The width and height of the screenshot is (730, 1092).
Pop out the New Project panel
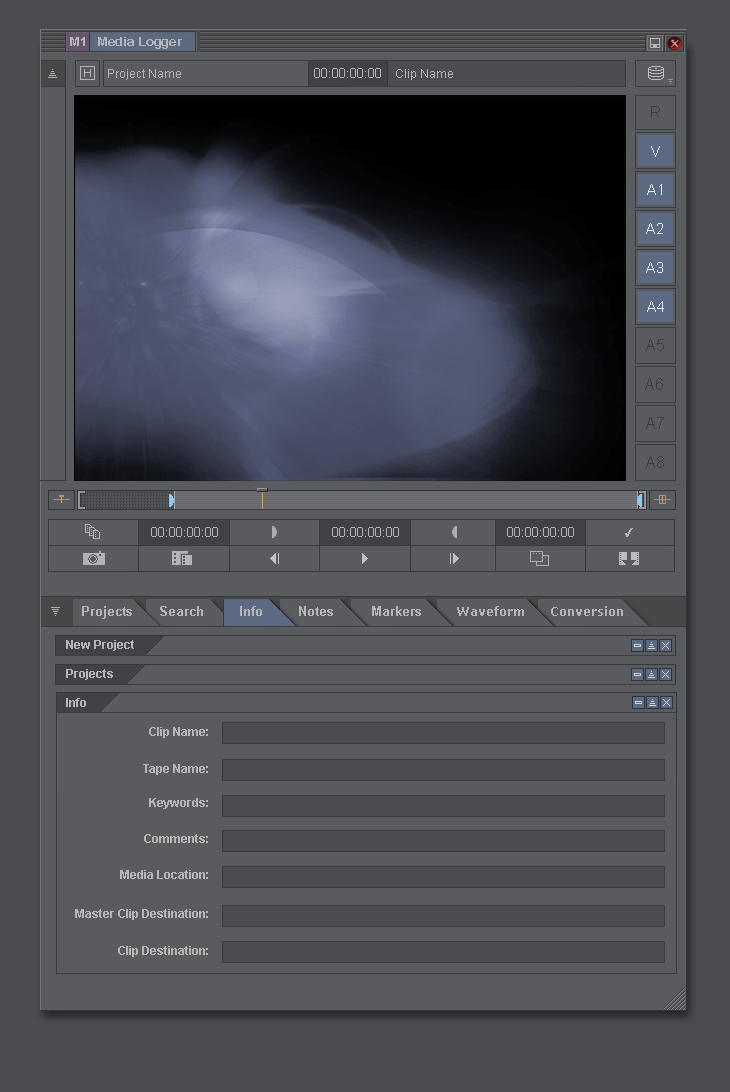point(651,646)
